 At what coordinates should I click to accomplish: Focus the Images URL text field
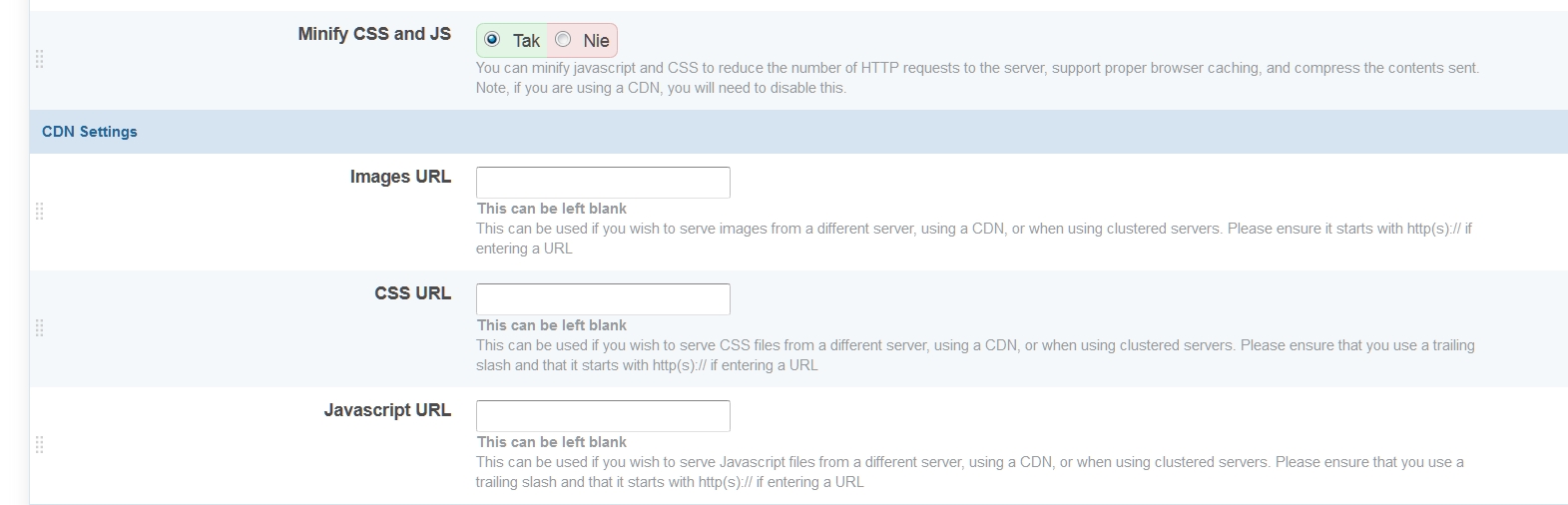point(603,183)
